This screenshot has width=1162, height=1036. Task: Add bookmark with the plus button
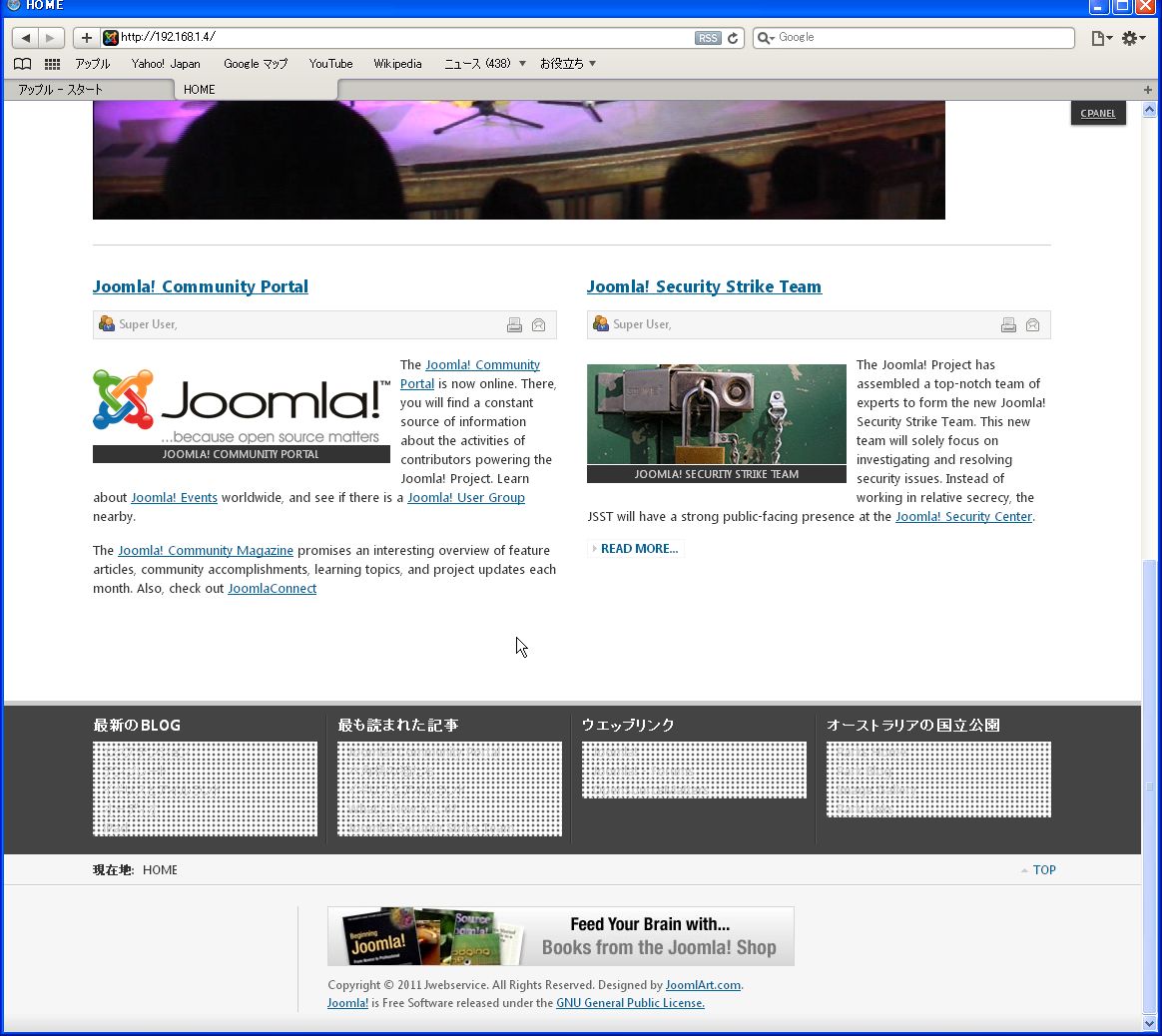(x=87, y=37)
